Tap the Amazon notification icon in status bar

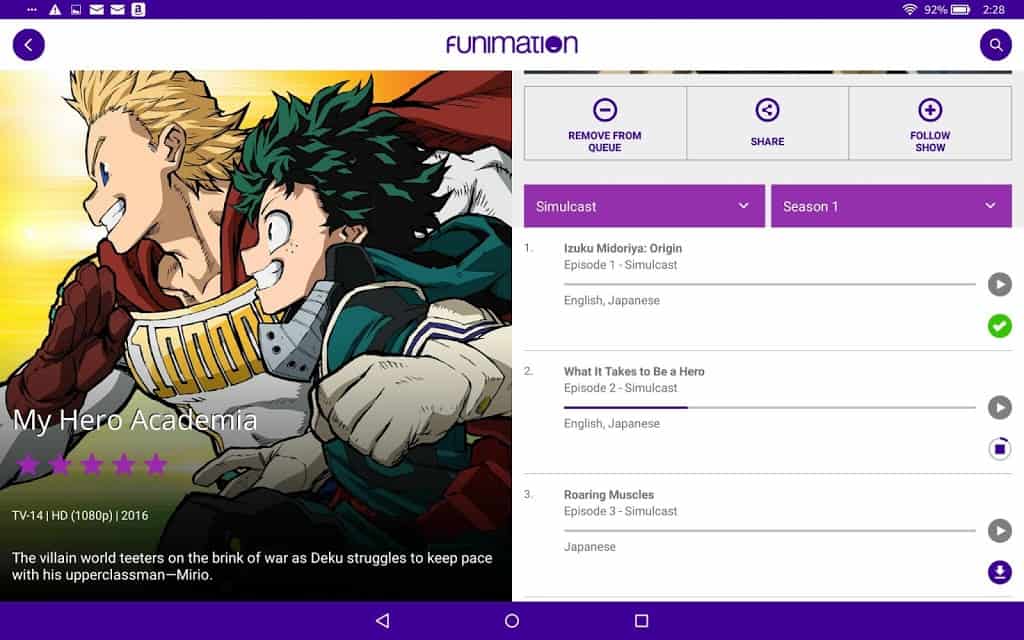138,9
